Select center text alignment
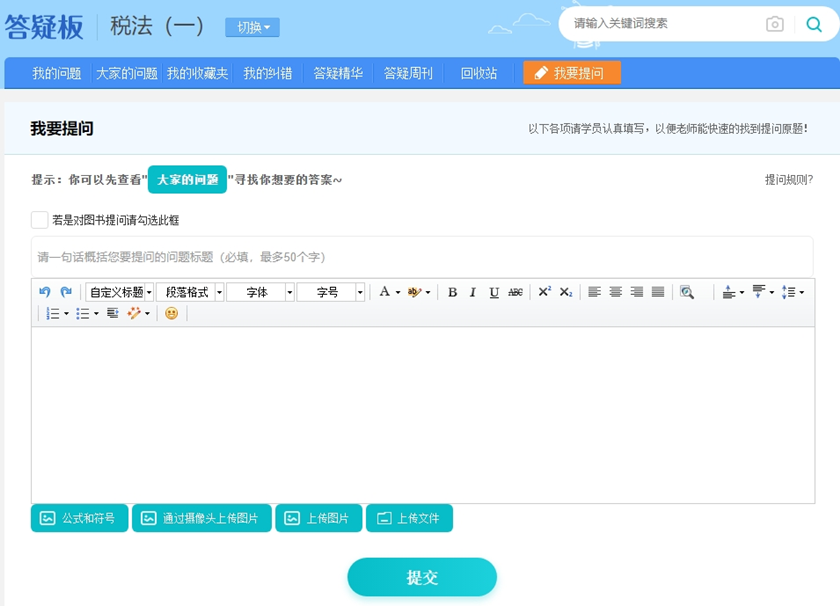The width and height of the screenshot is (840, 606). point(614,292)
